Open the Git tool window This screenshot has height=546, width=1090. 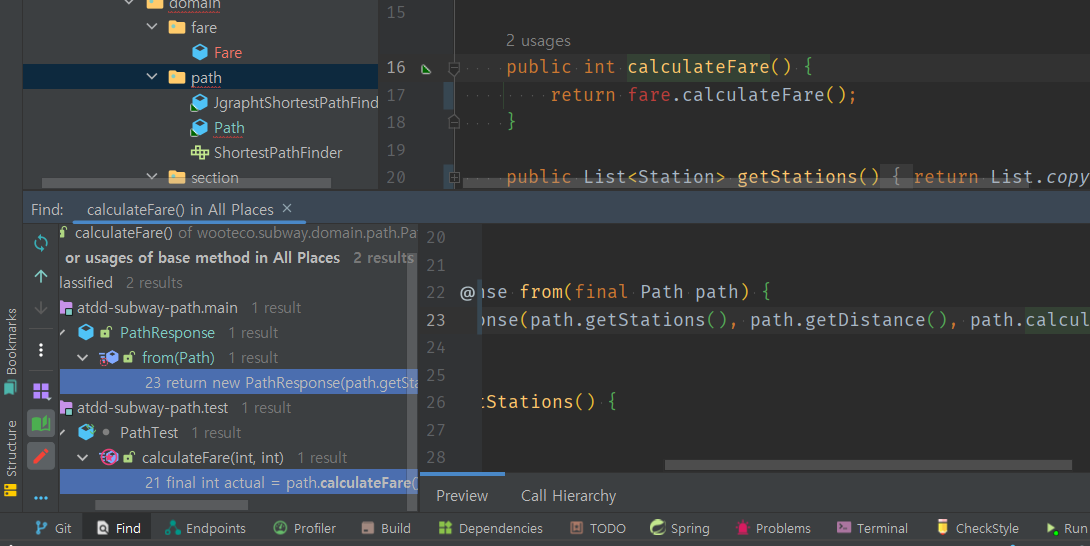coord(54,529)
